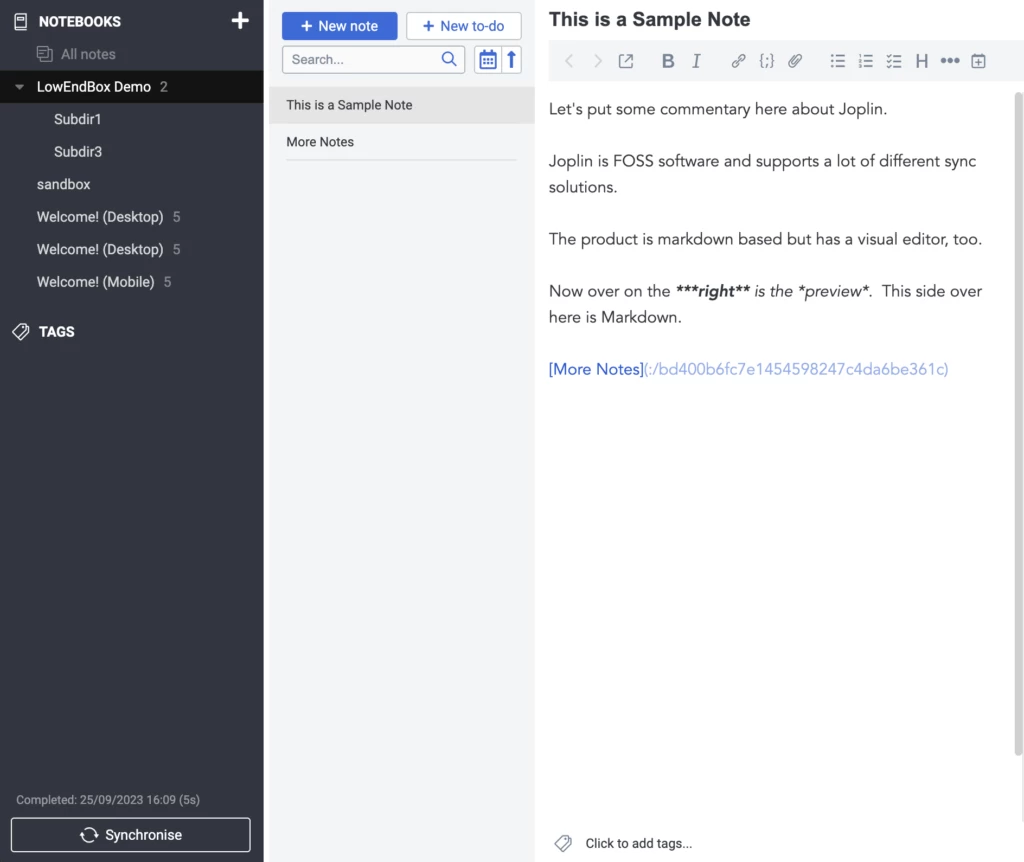Focus the note search field

tap(362, 60)
